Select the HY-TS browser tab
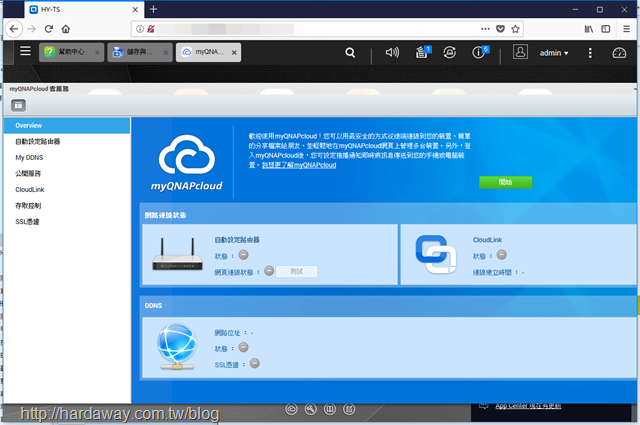The image size is (640, 425). pyautogui.click(x=85, y=9)
